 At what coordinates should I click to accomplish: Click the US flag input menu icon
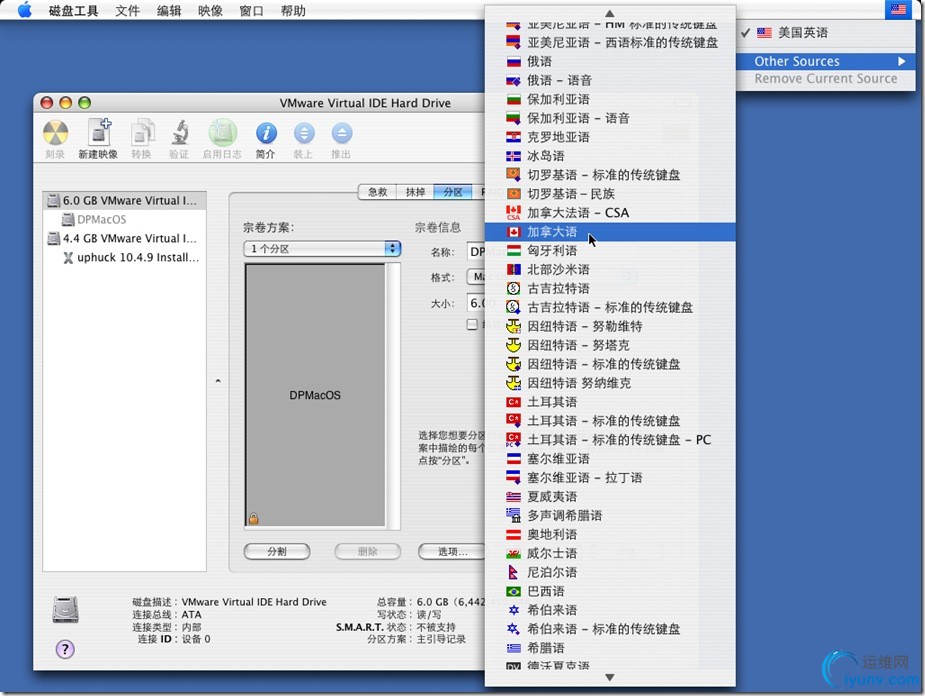[x=897, y=10]
